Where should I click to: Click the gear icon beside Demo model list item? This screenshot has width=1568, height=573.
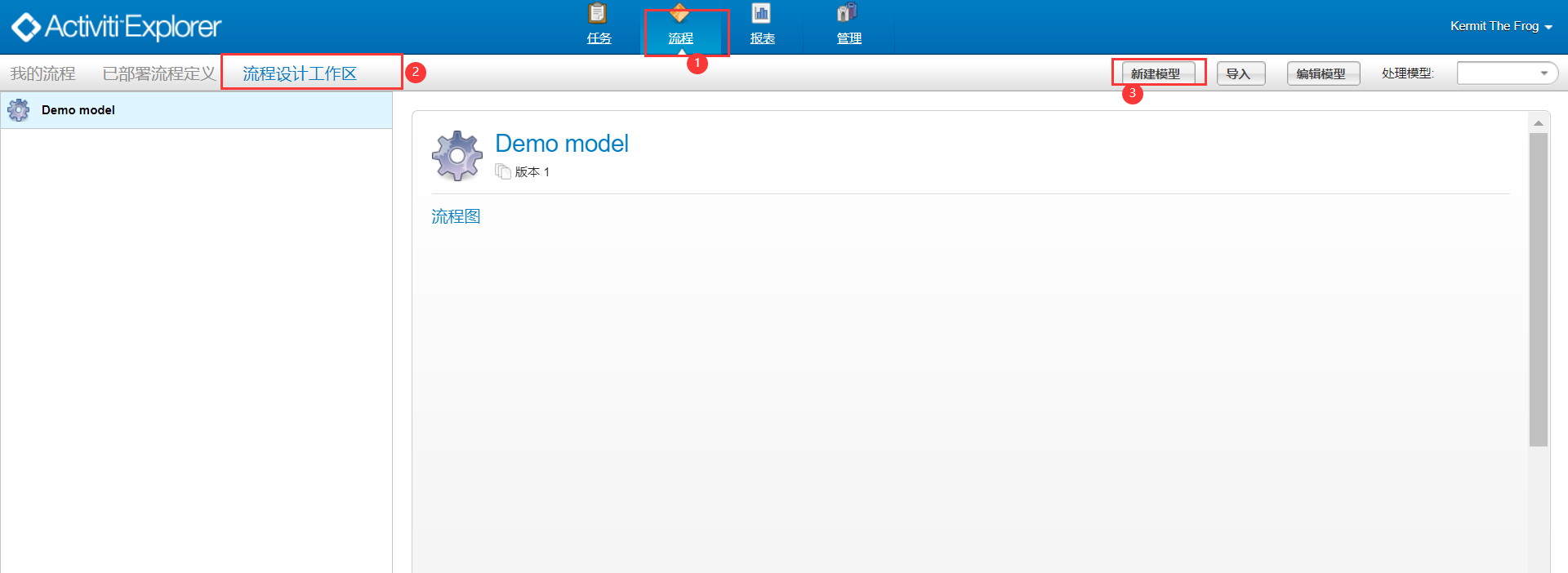point(18,109)
